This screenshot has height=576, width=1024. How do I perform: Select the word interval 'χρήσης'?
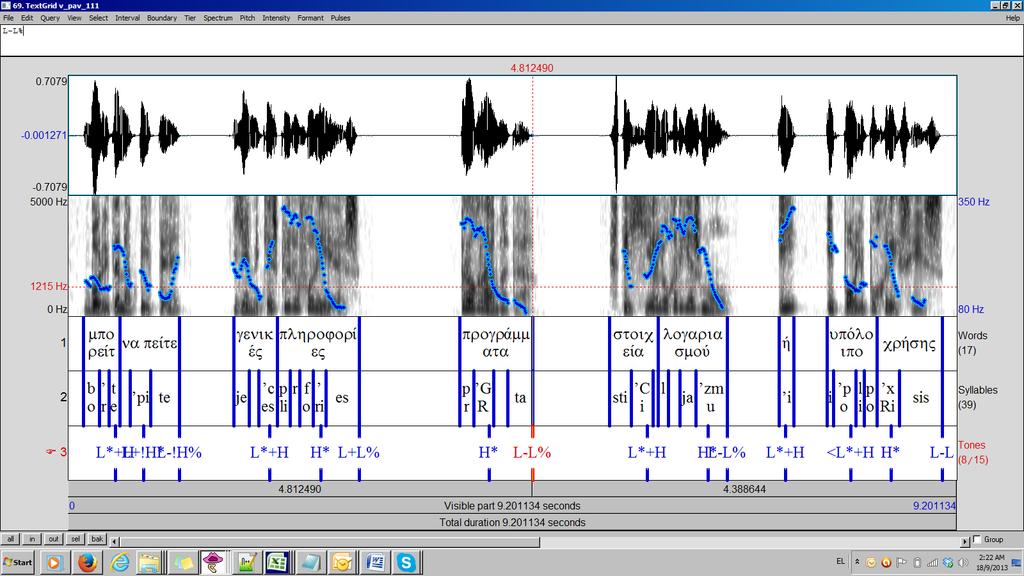(909, 343)
